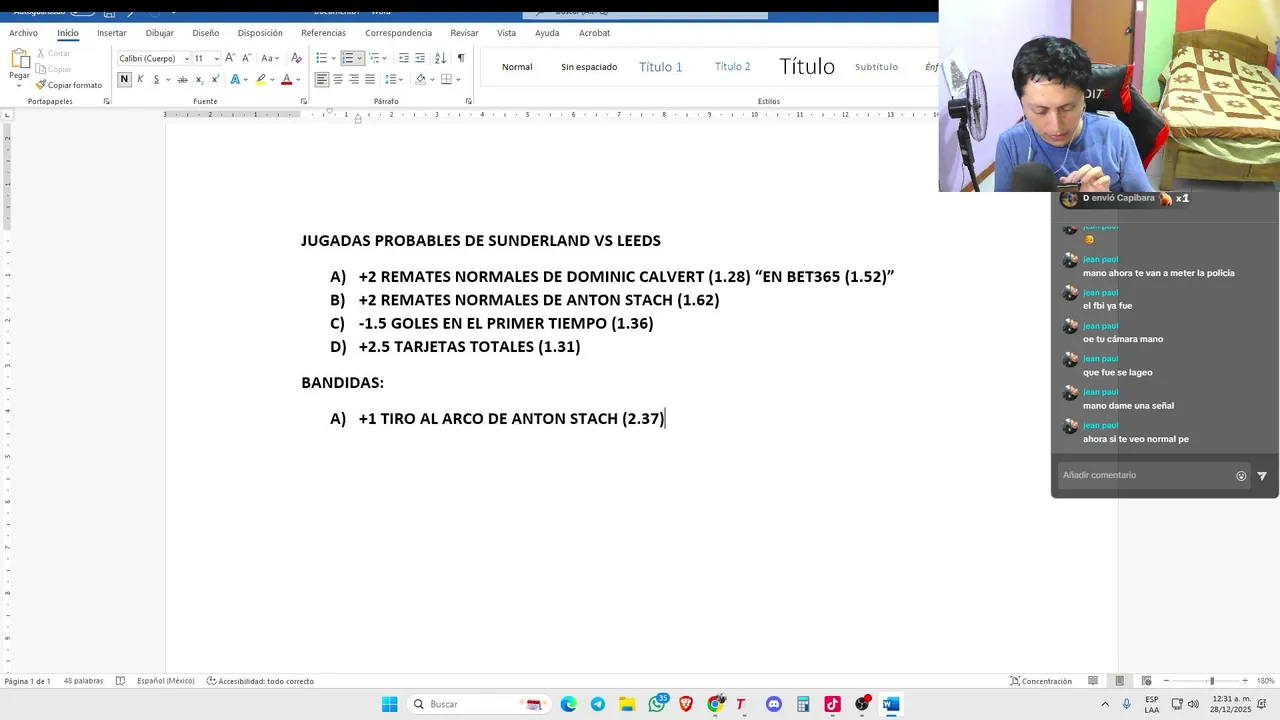1280x720 pixels.
Task: Click Concentración focus mode in status bar
Action: (x=1041, y=681)
